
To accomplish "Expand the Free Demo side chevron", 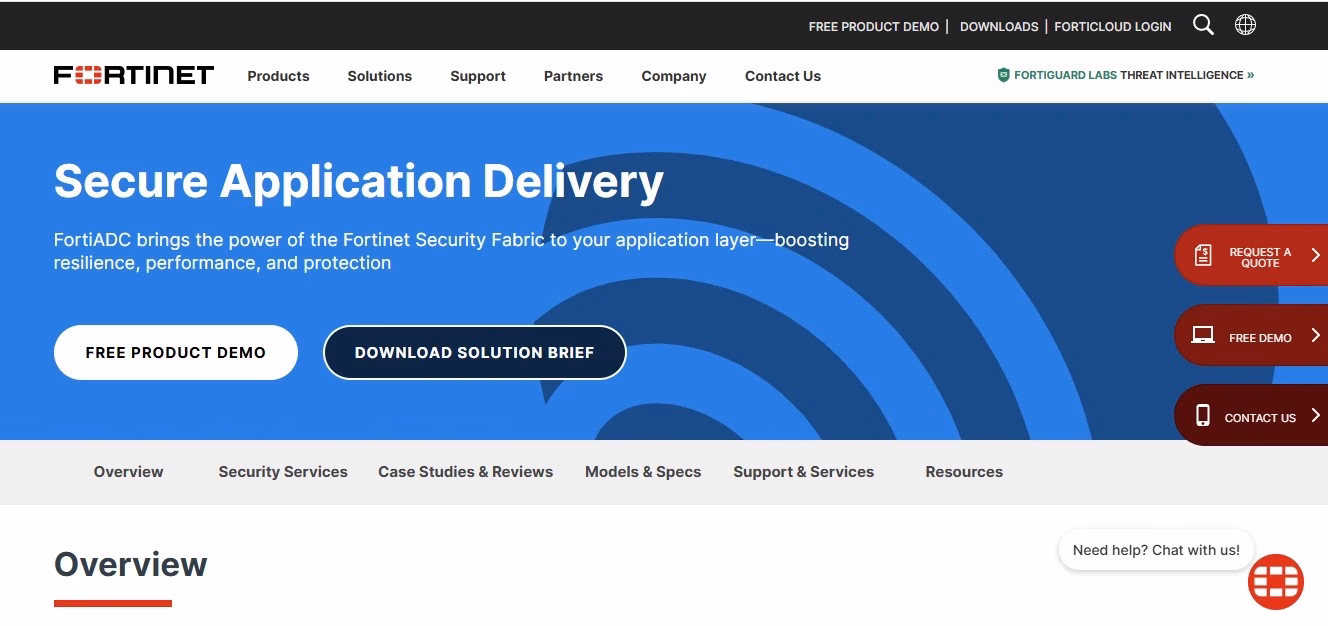I will [x=1315, y=336].
